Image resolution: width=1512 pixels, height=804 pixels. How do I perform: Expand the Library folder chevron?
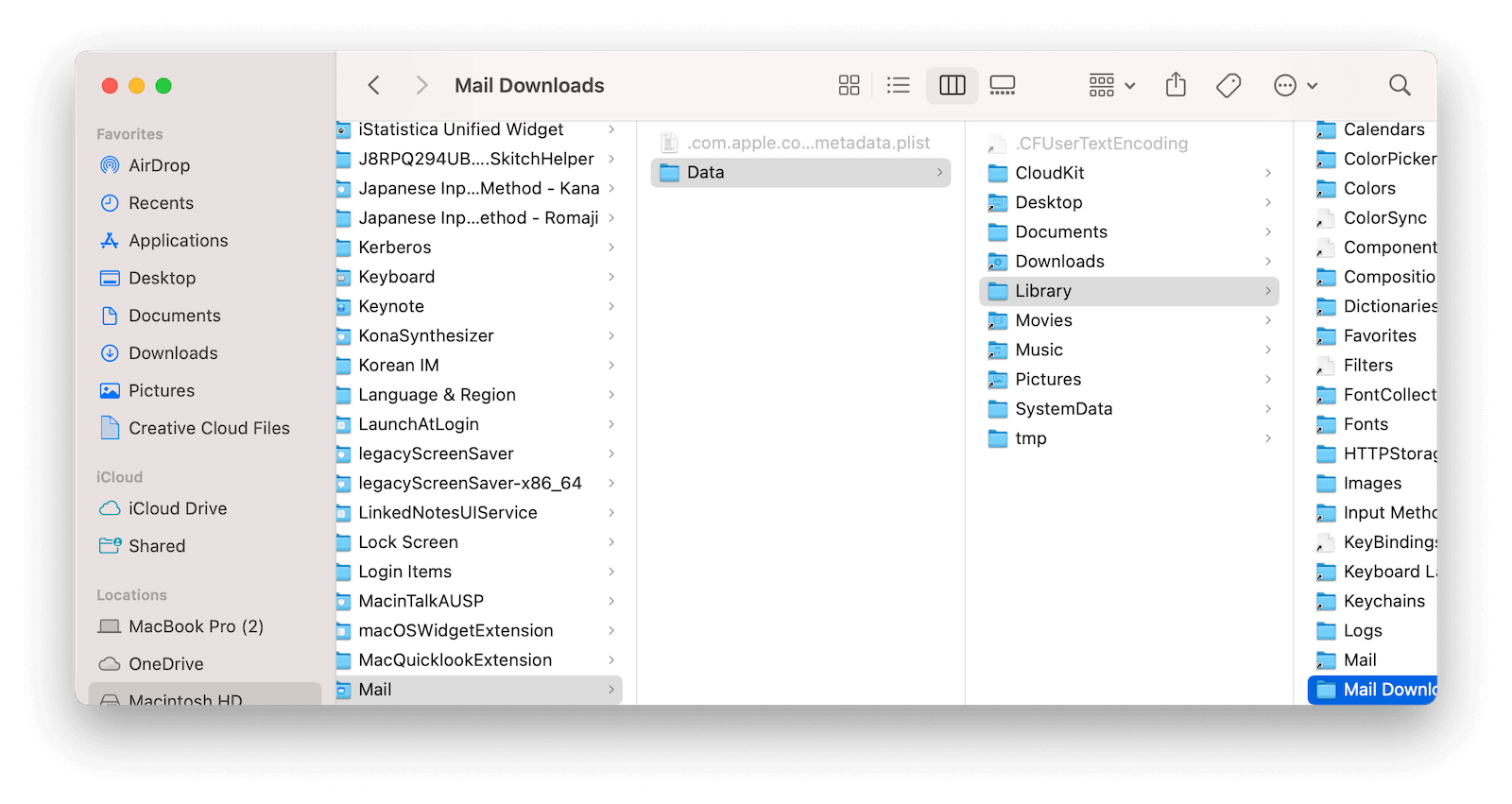1268,291
